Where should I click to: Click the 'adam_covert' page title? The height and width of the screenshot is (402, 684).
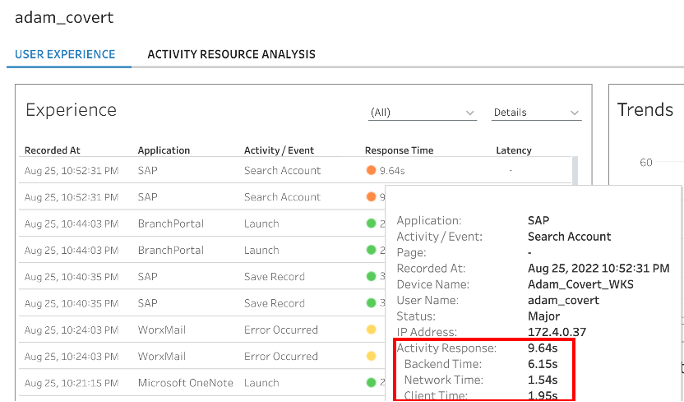tap(64, 17)
